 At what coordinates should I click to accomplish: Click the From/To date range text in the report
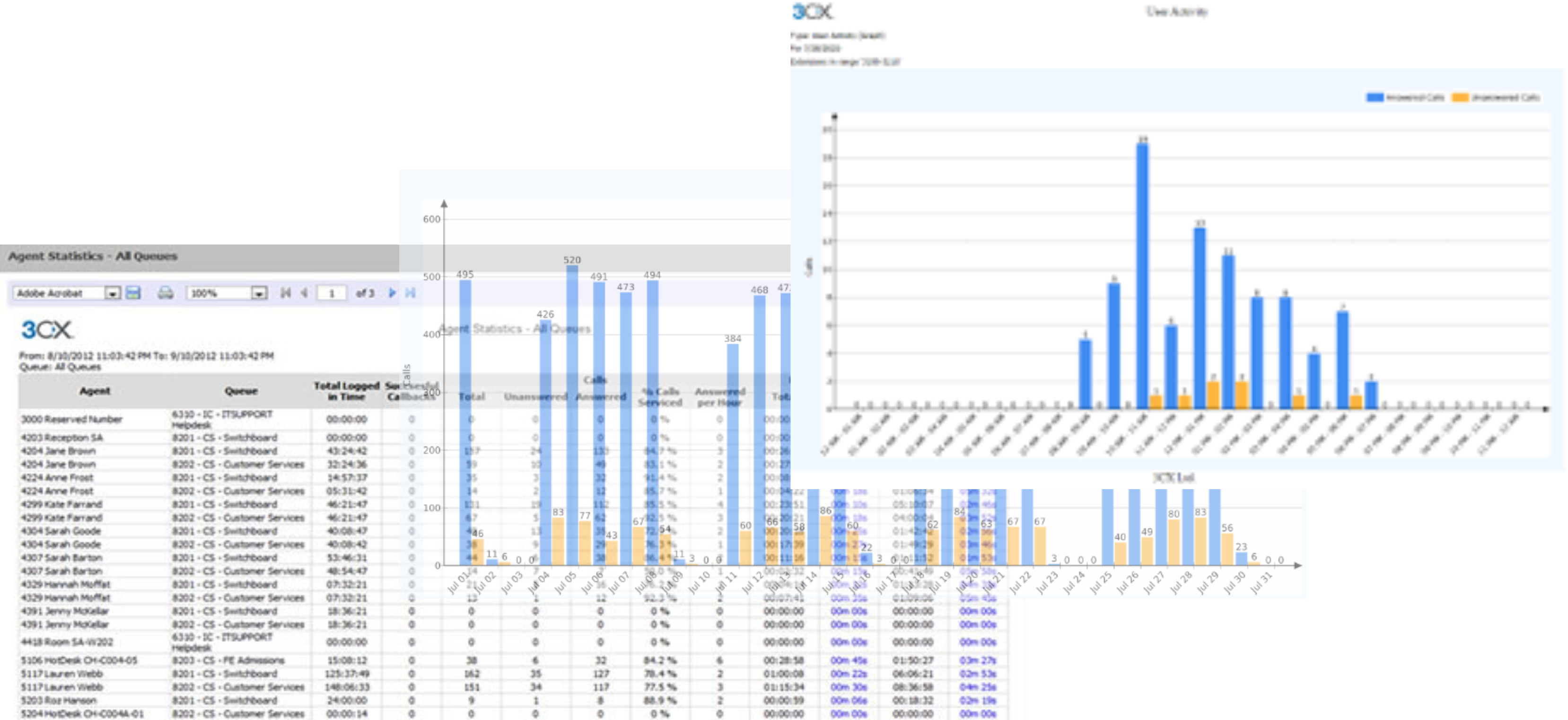[x=147, y=355]
